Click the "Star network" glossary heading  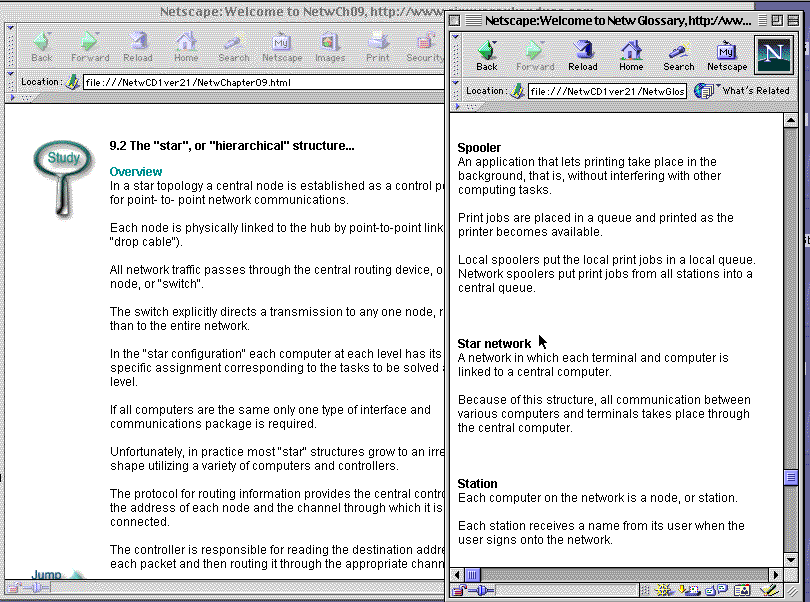pyautogui.click(x=494, y=344)
